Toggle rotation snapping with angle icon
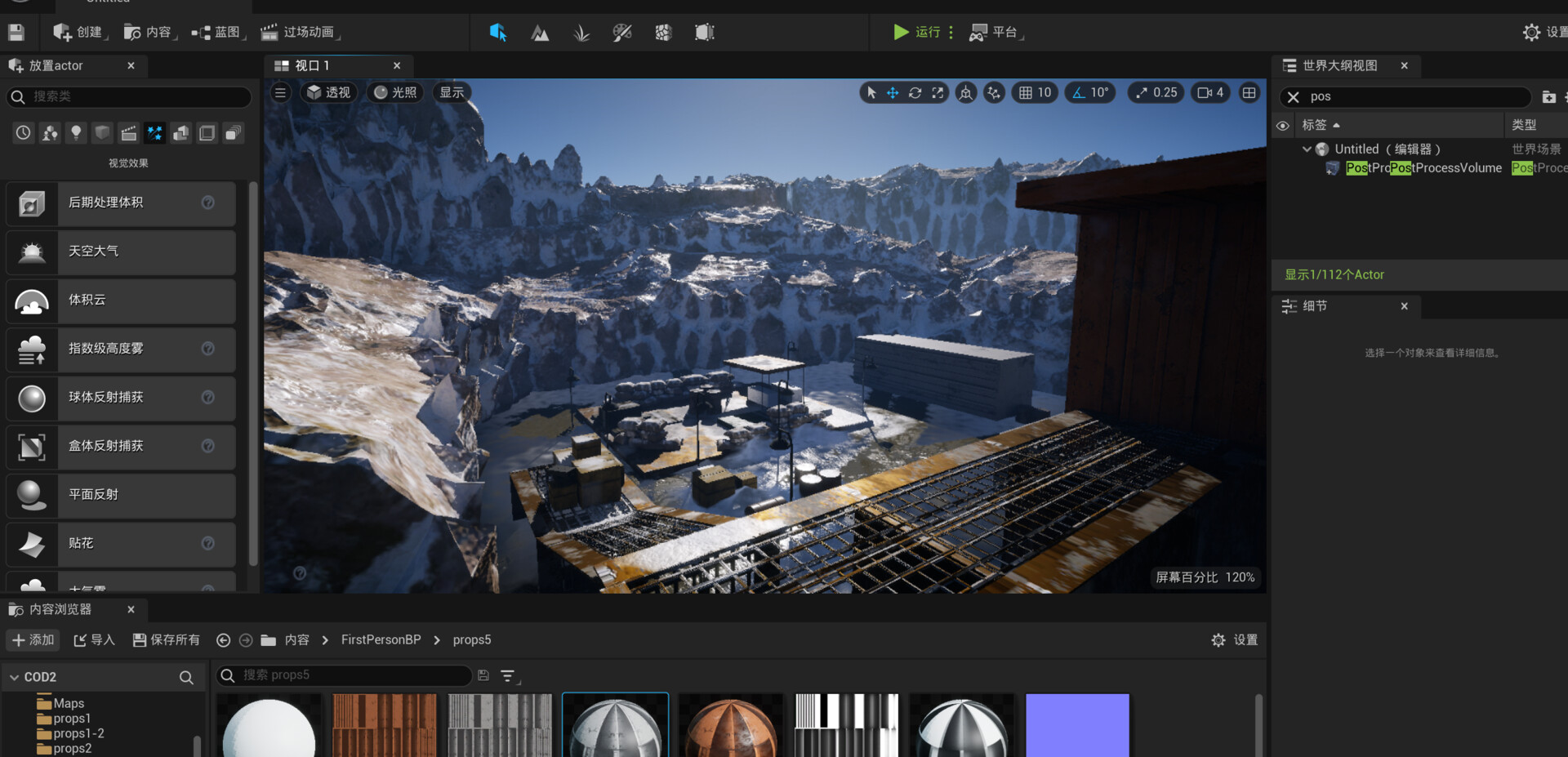Viewport: 1568px width, 757px height. (x=1079, y=92)
